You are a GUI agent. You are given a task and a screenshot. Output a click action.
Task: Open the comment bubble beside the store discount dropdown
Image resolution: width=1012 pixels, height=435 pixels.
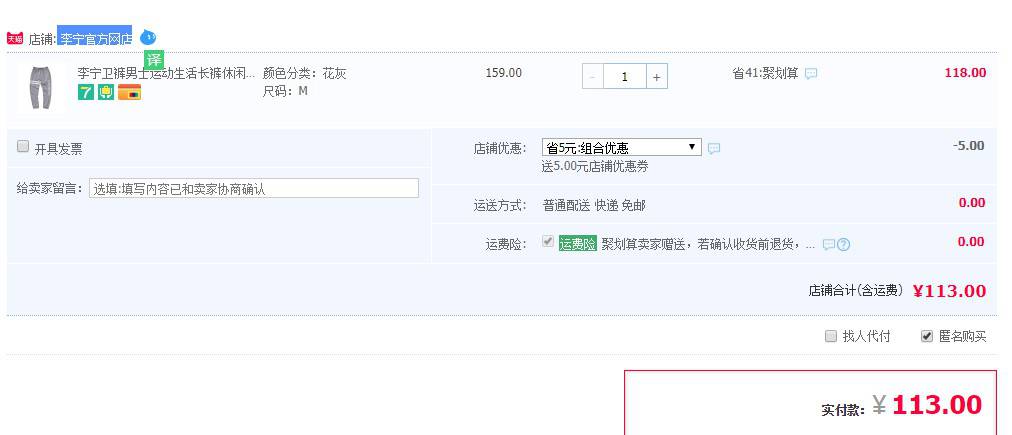pos(714,148)
